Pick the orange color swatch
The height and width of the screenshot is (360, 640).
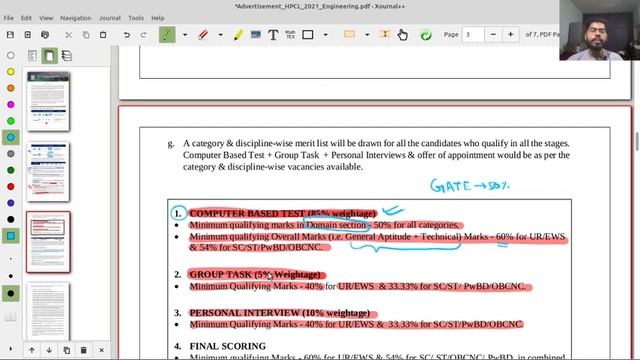point(11,88)
